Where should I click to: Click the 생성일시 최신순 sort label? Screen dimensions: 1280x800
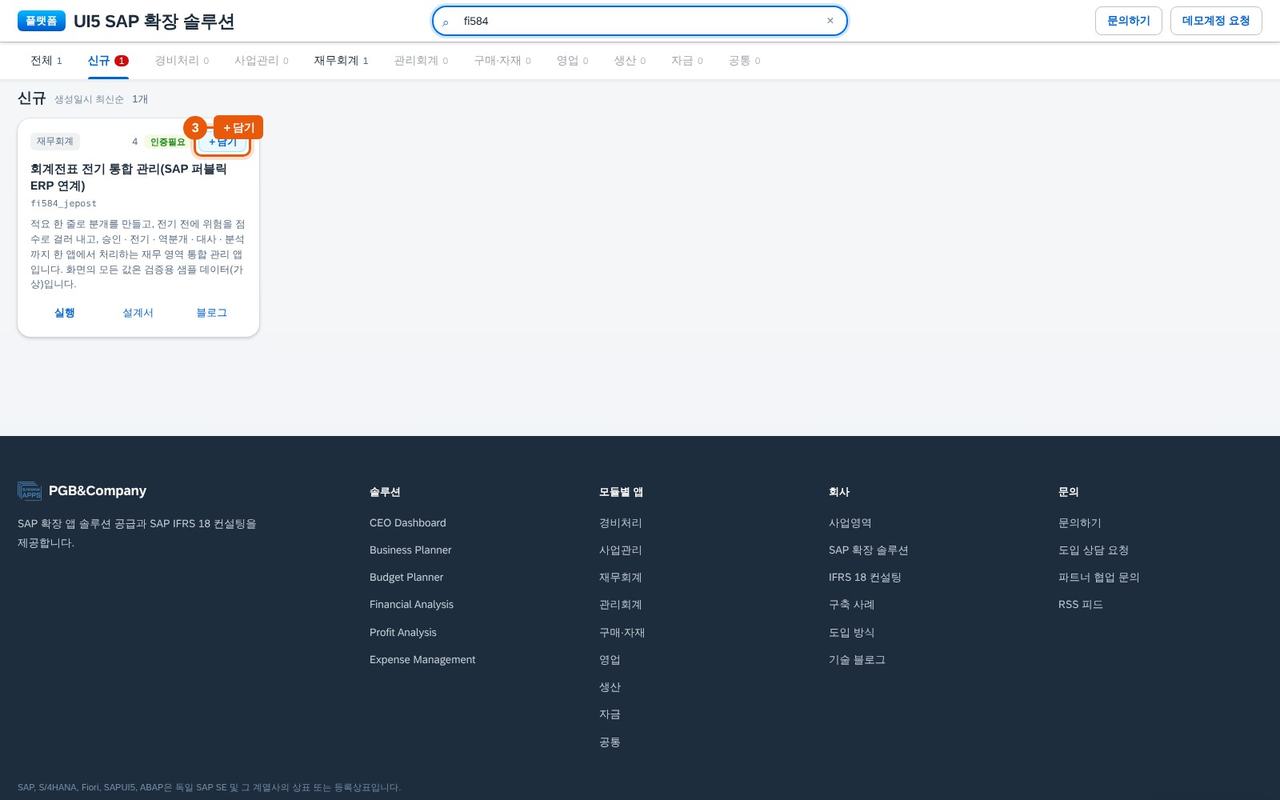coord(89,100)
